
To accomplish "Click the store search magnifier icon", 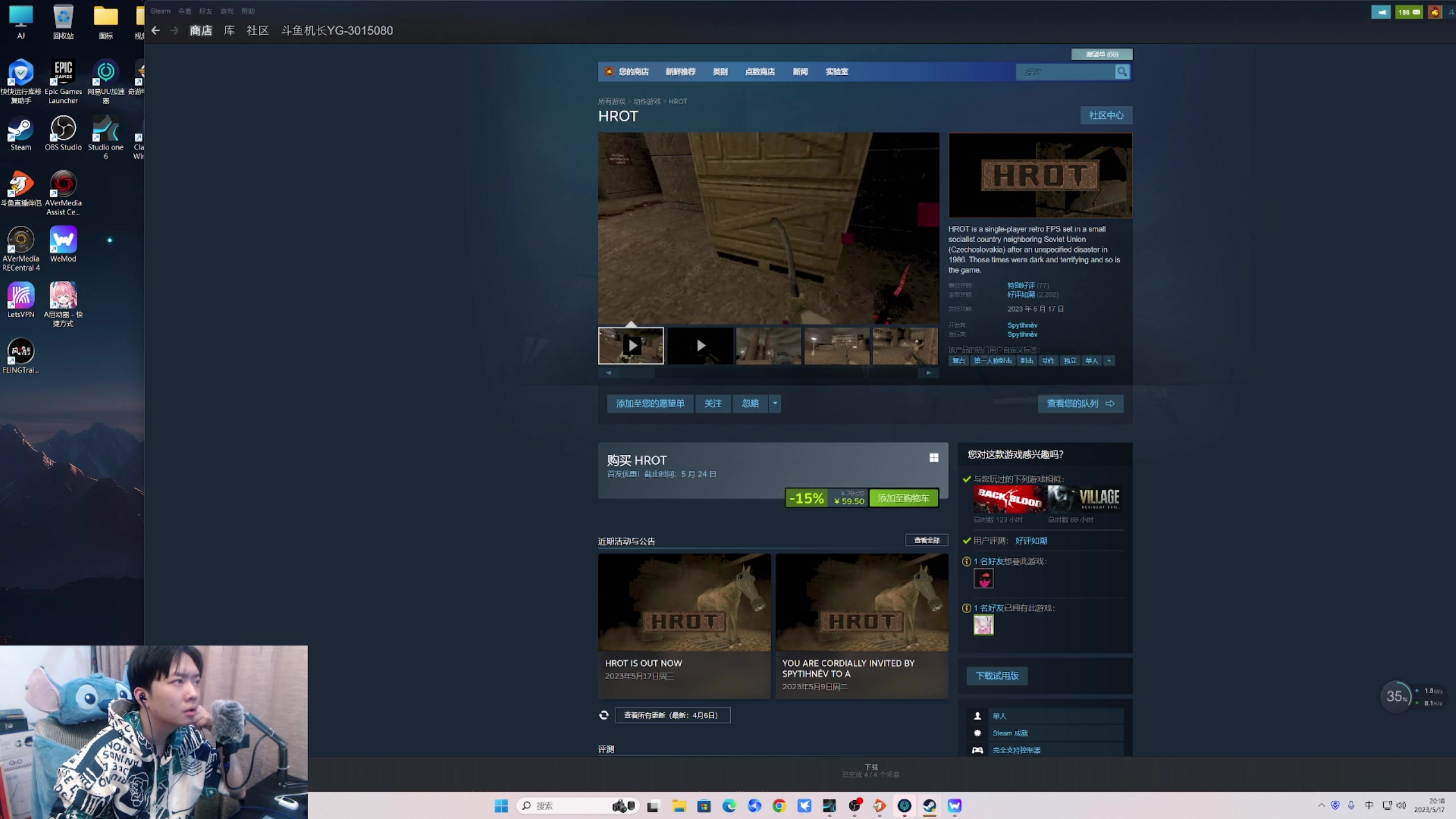I will point(1122,72).
